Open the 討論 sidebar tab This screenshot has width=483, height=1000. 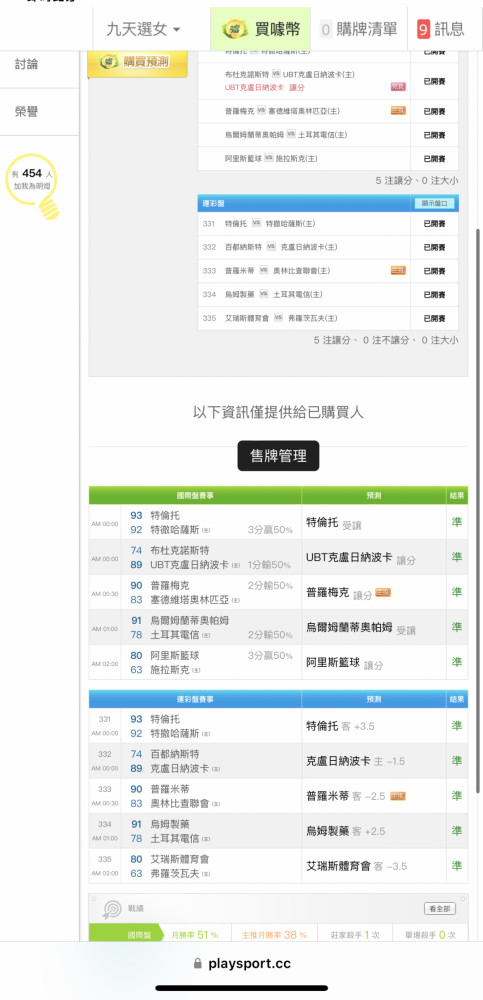click(x=27, y=64)
